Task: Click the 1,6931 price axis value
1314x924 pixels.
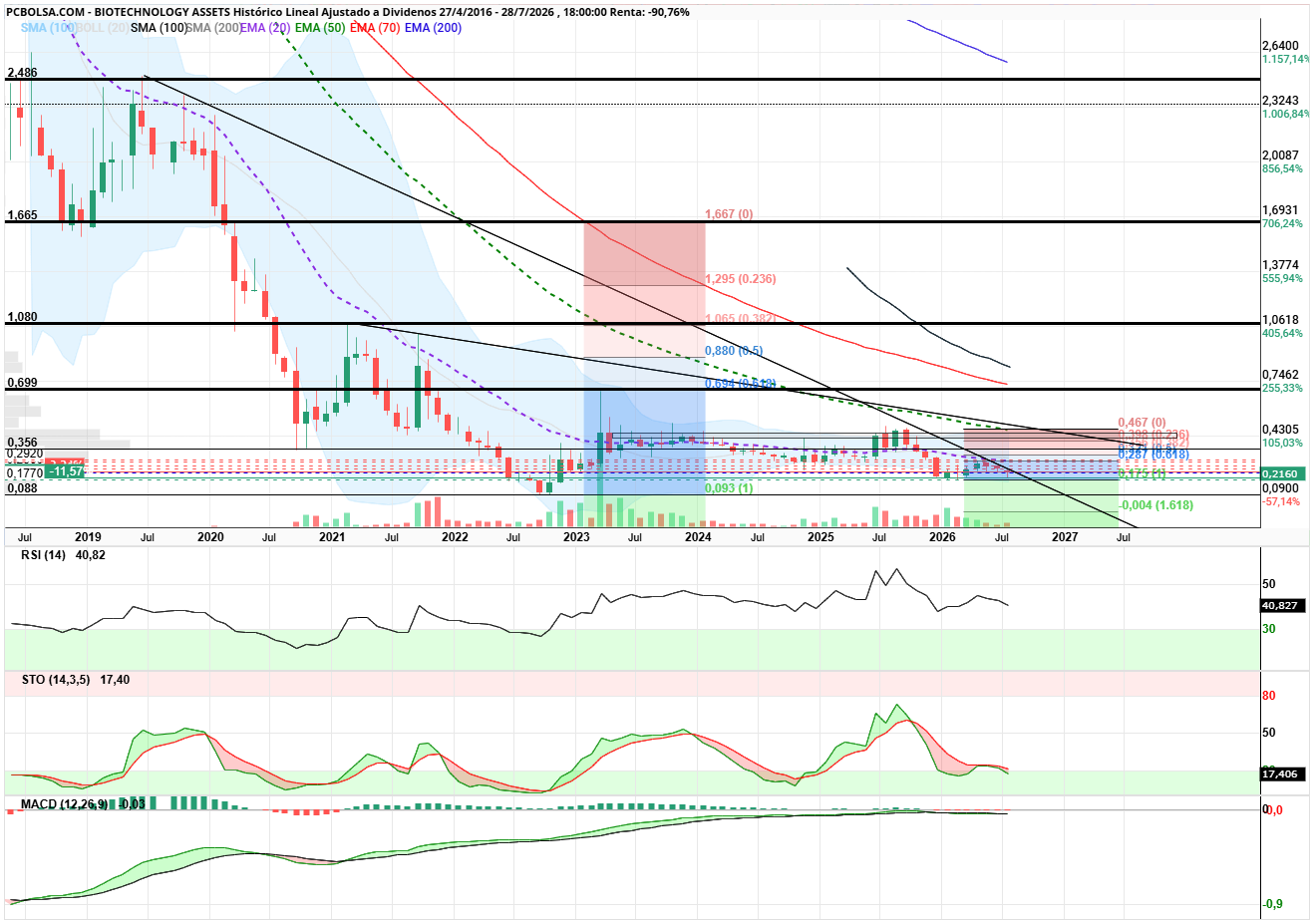Action: tap(1280, 210)
